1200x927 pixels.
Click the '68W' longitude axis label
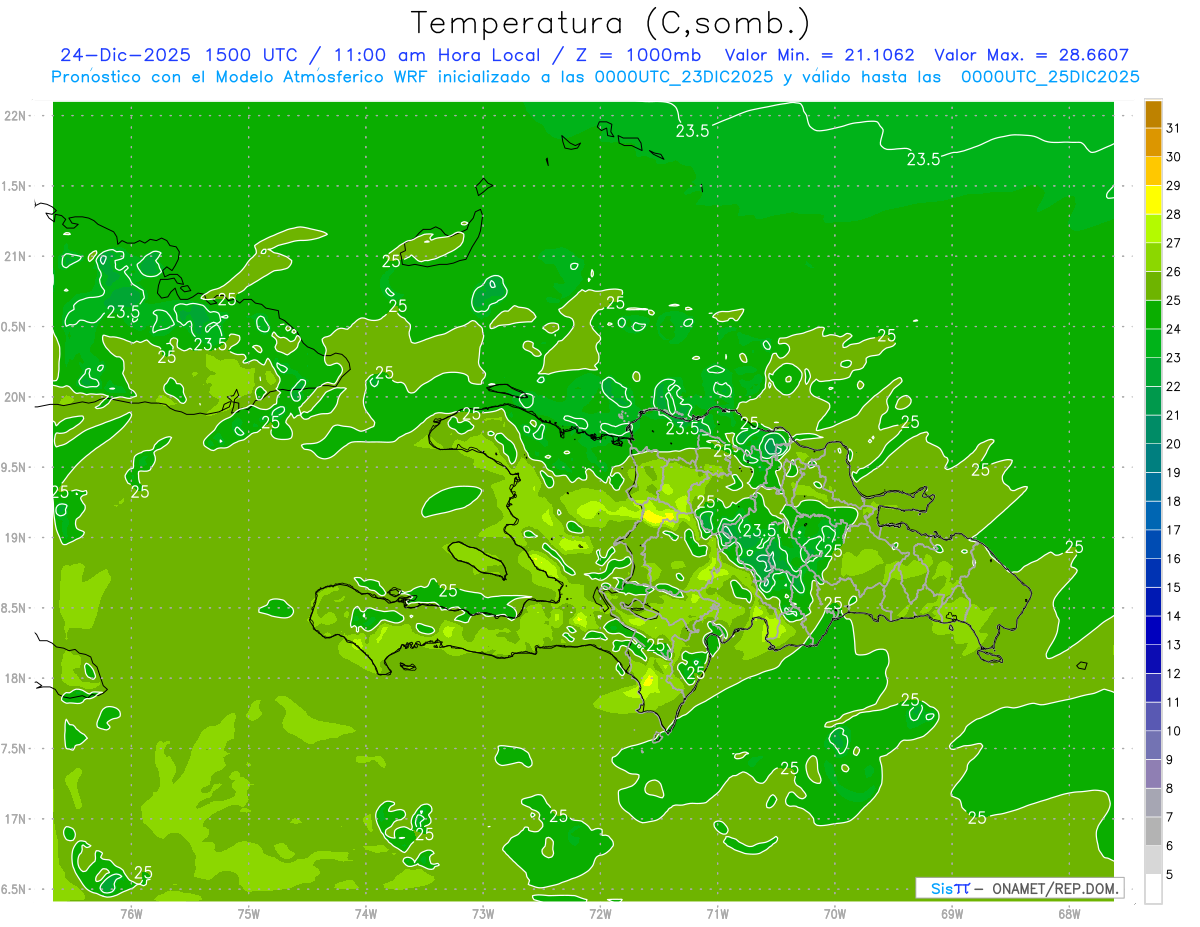1068,913
